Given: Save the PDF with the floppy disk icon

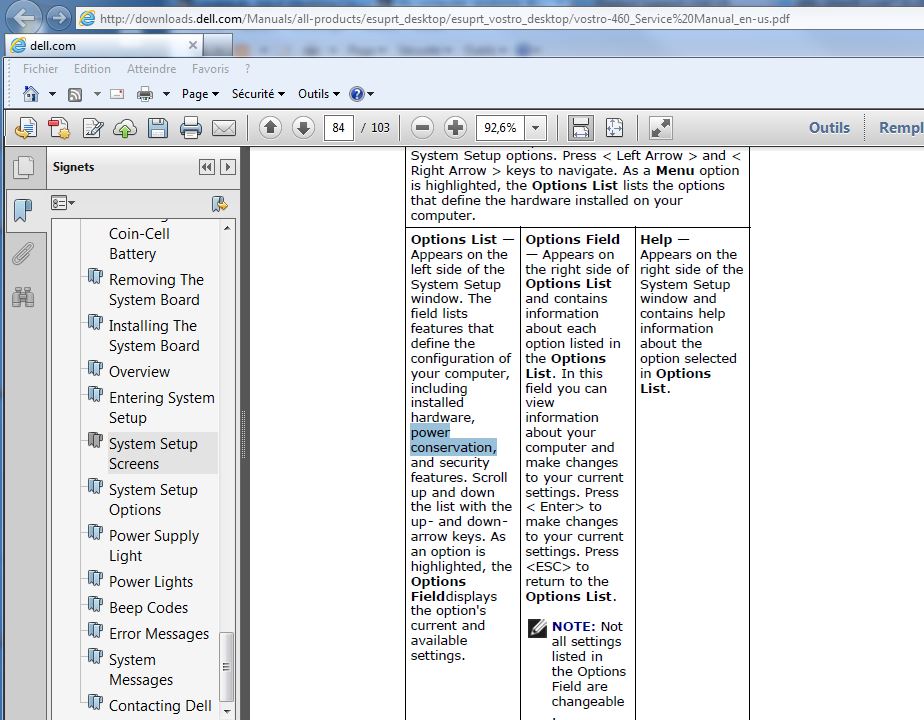Looking at the screenshot, I should tap(157, 128).
